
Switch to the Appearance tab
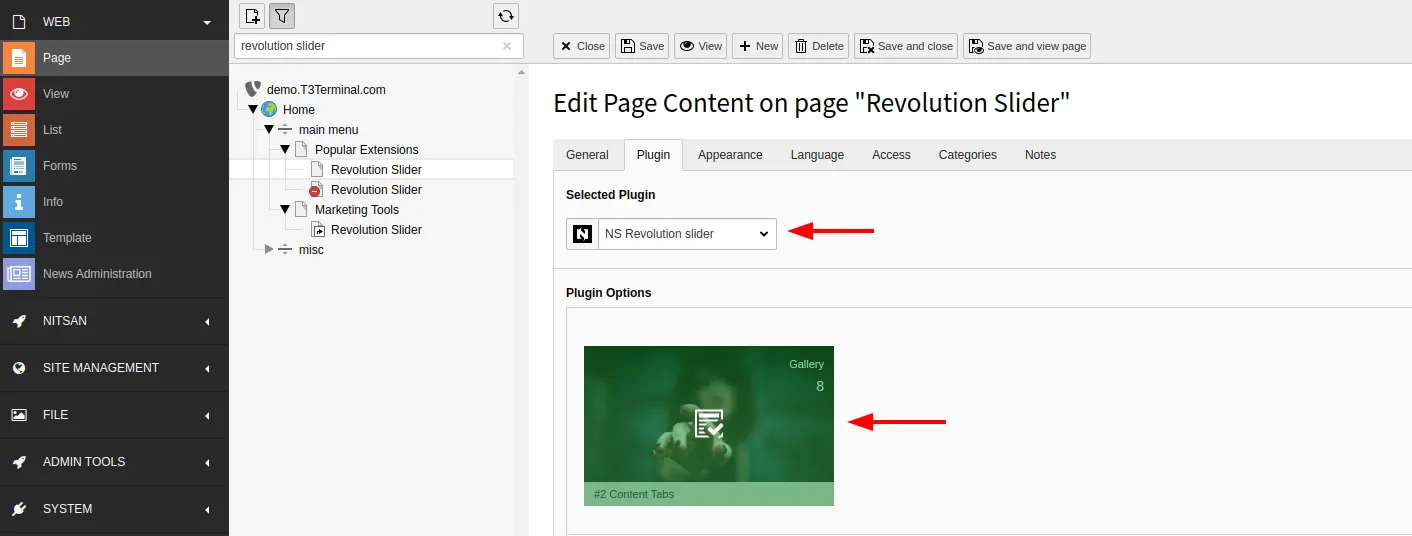click(x=730, y=155)
